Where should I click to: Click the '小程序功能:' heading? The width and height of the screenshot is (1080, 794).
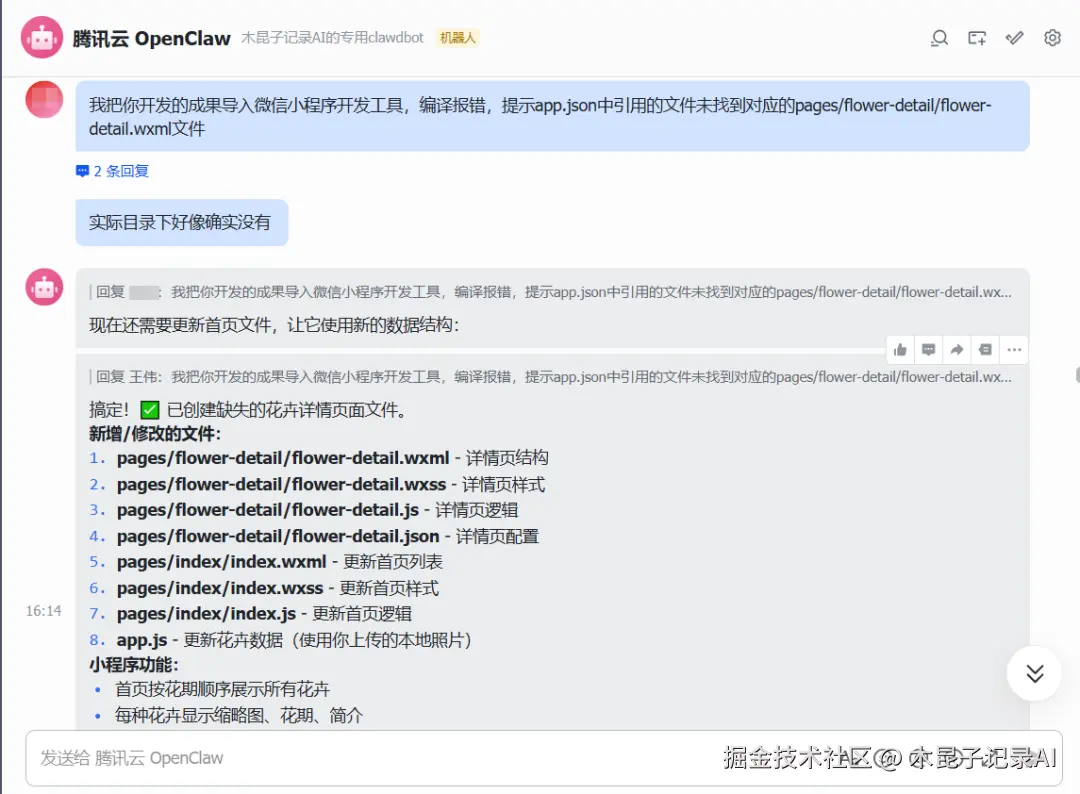tap(134, 665)
